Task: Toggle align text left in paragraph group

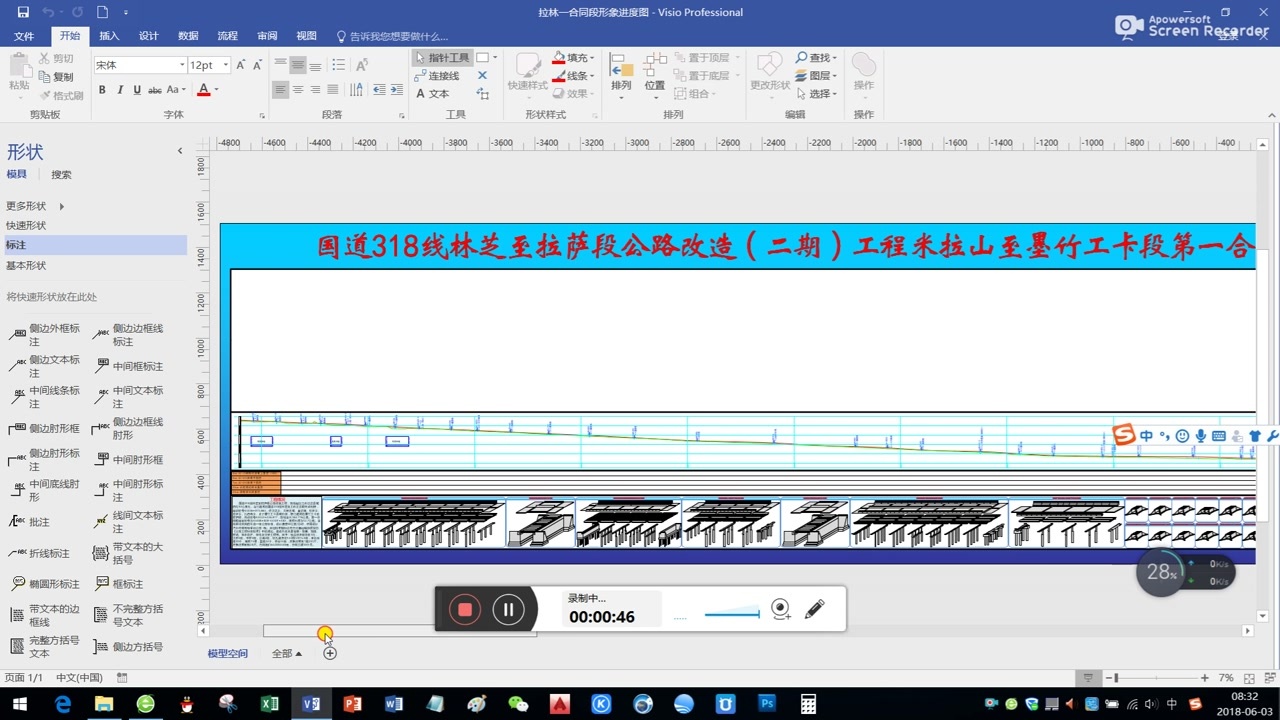Action: coord(281,90)
